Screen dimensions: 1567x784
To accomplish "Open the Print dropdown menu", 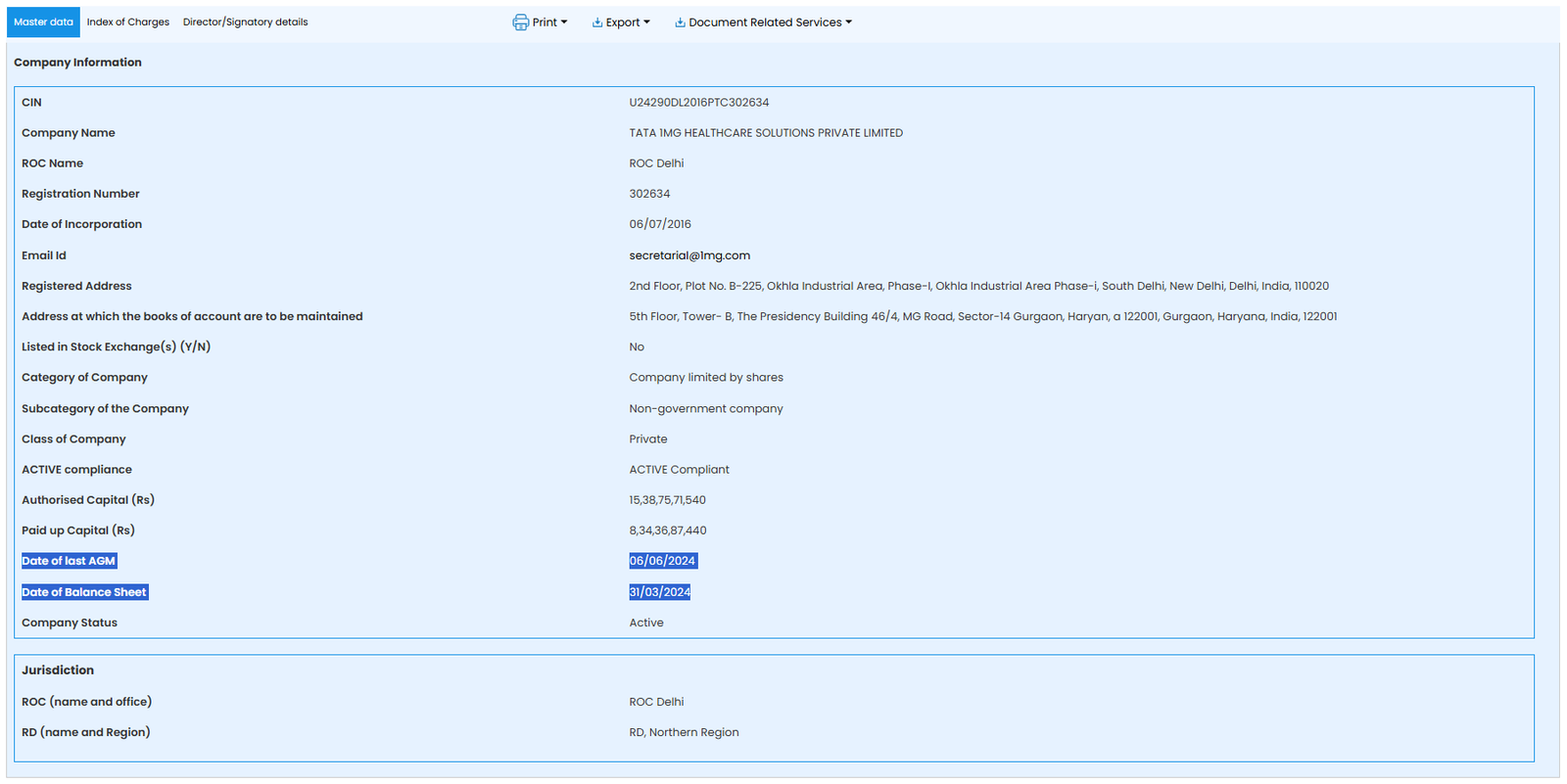I will click(x=541, y=23).
